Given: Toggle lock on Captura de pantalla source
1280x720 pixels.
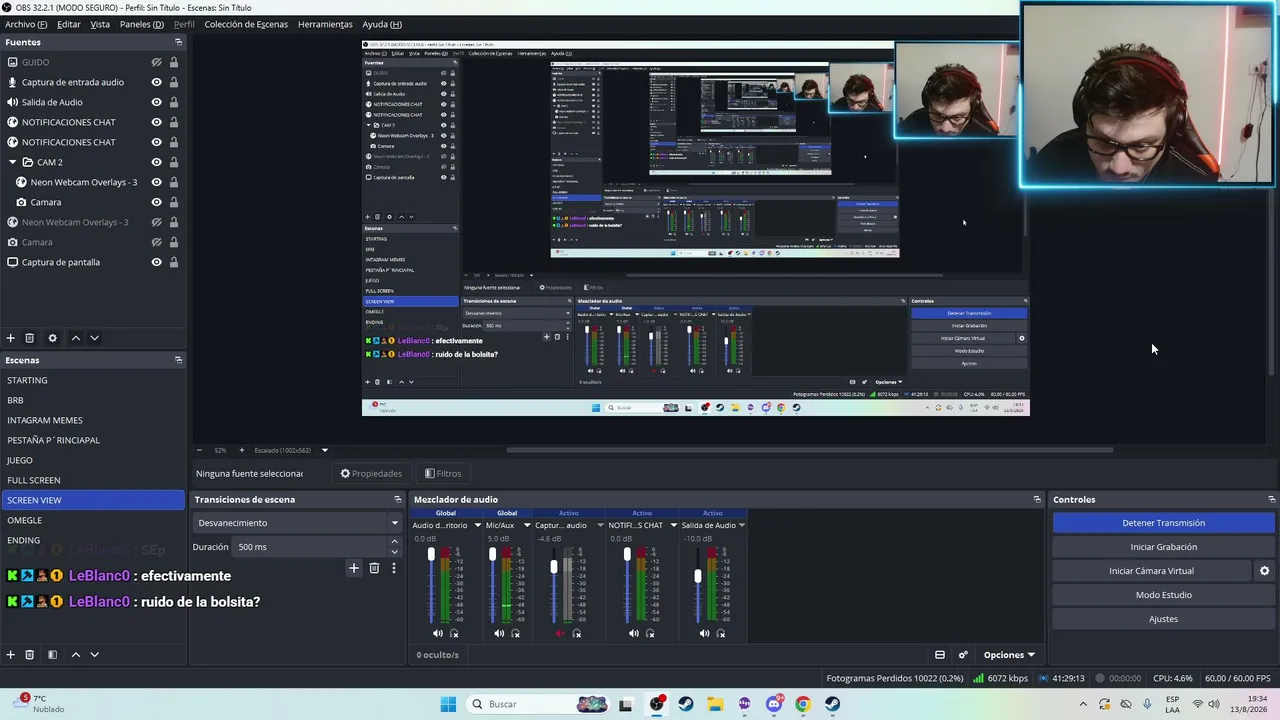Looking at the screenshot, I should click(x=174, y=262).
